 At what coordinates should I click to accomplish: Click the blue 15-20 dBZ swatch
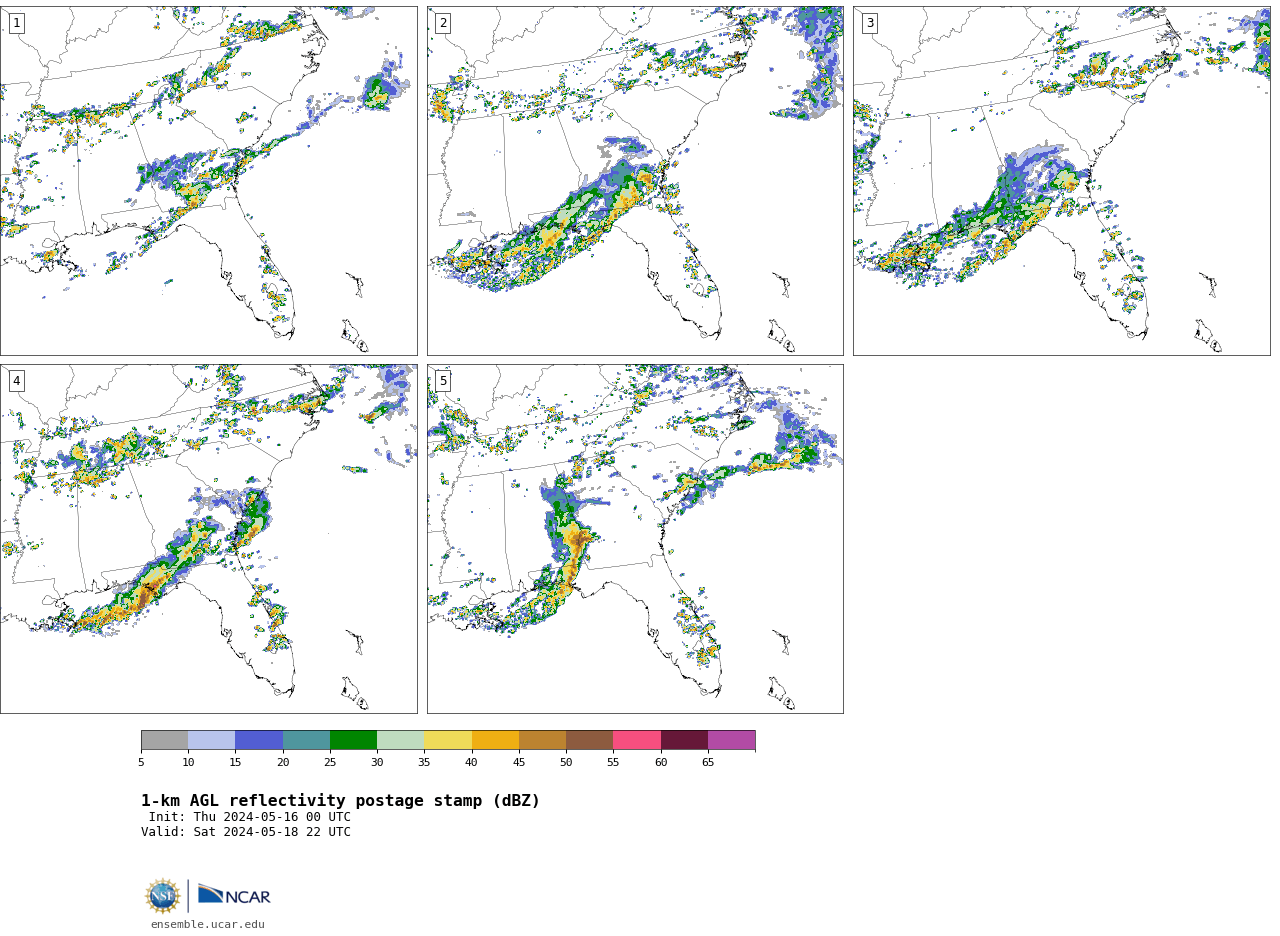[x=259, y=740]
